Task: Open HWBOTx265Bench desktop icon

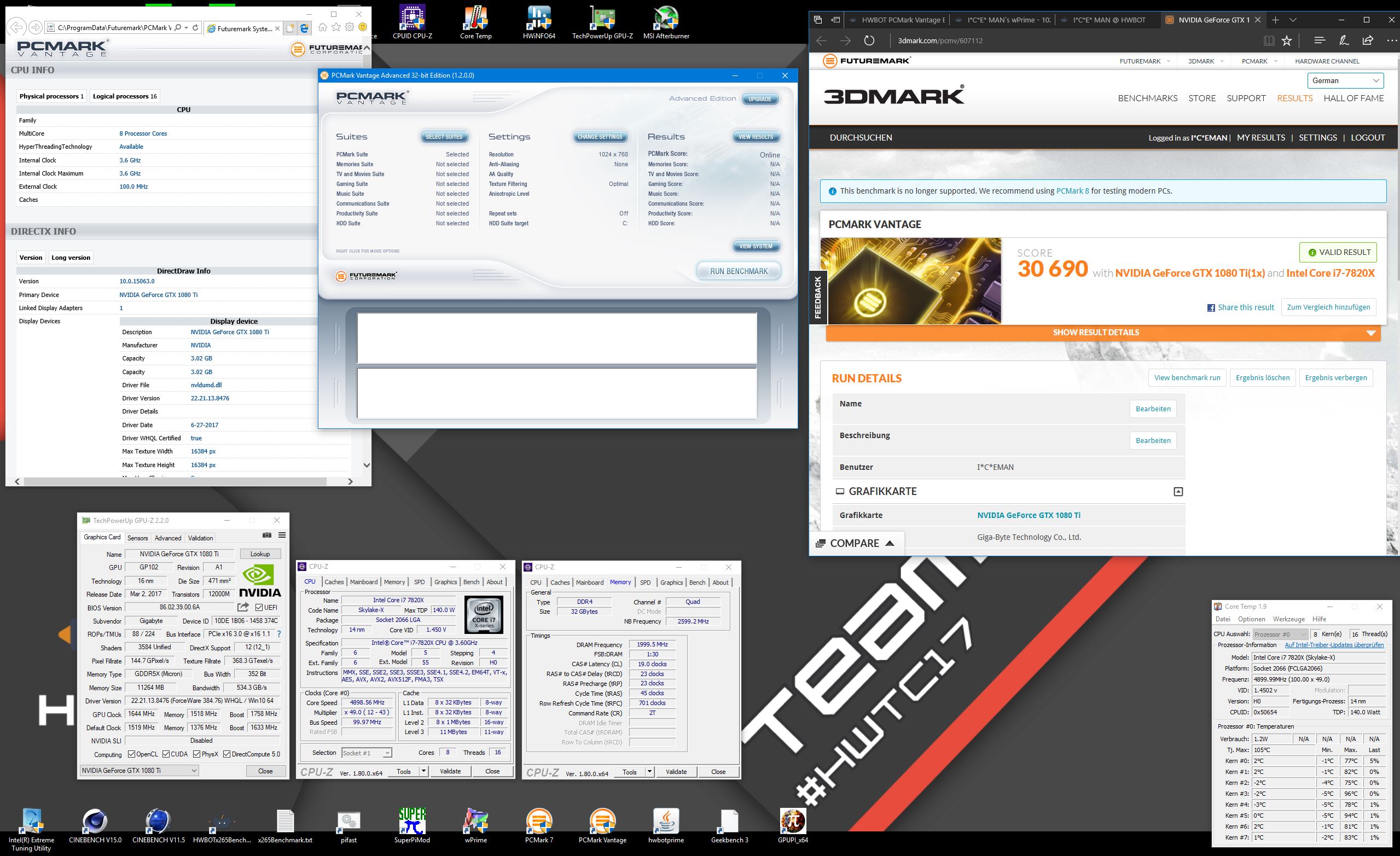Action: (222, 825)
